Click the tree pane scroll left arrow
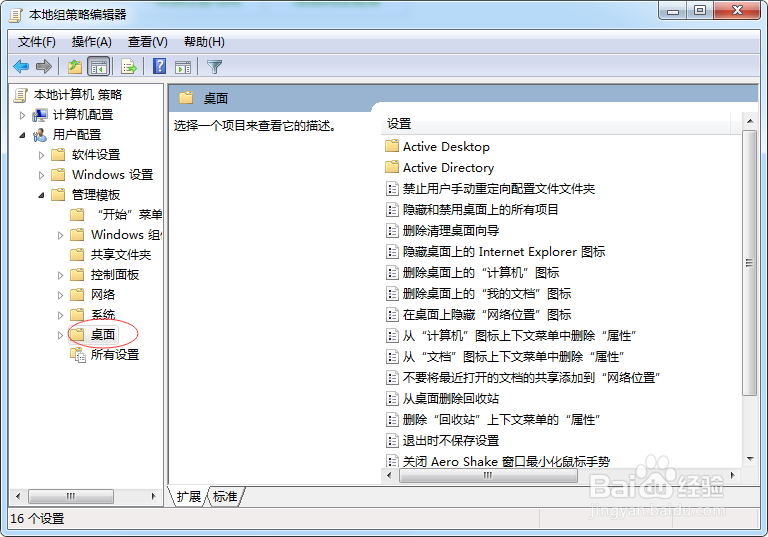 point(18,497)
